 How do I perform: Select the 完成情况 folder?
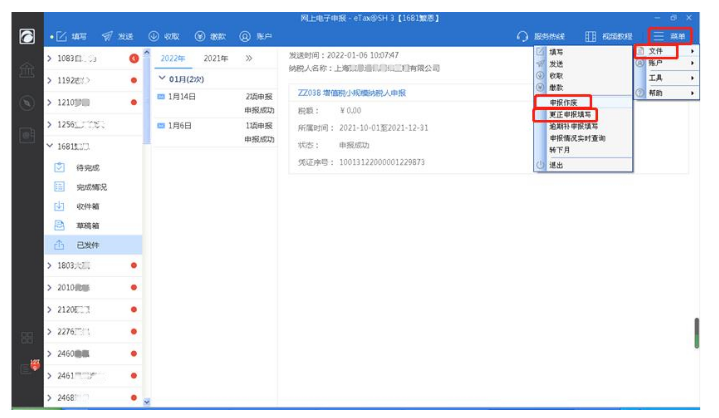coord(94,187)
